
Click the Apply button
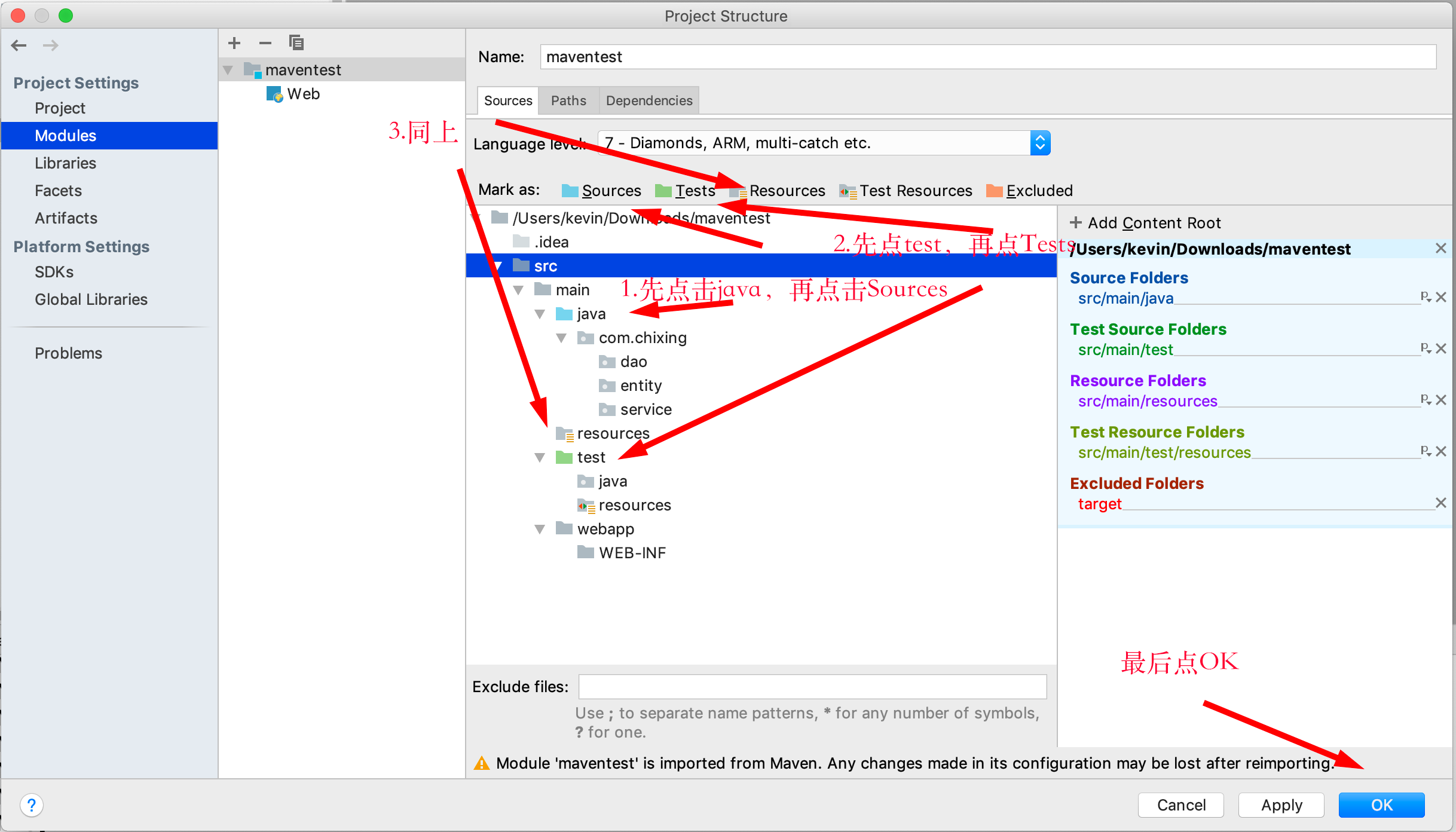1281,805
